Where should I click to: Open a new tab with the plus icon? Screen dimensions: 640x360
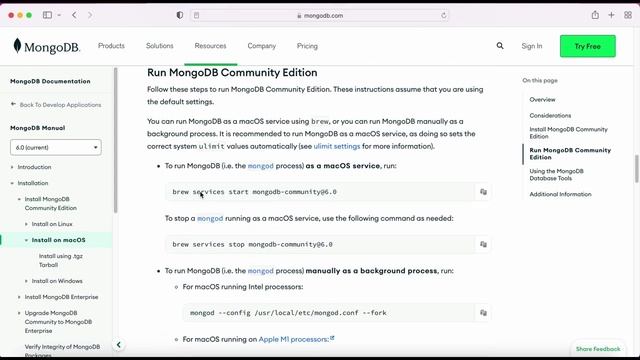tap(611, 15)
